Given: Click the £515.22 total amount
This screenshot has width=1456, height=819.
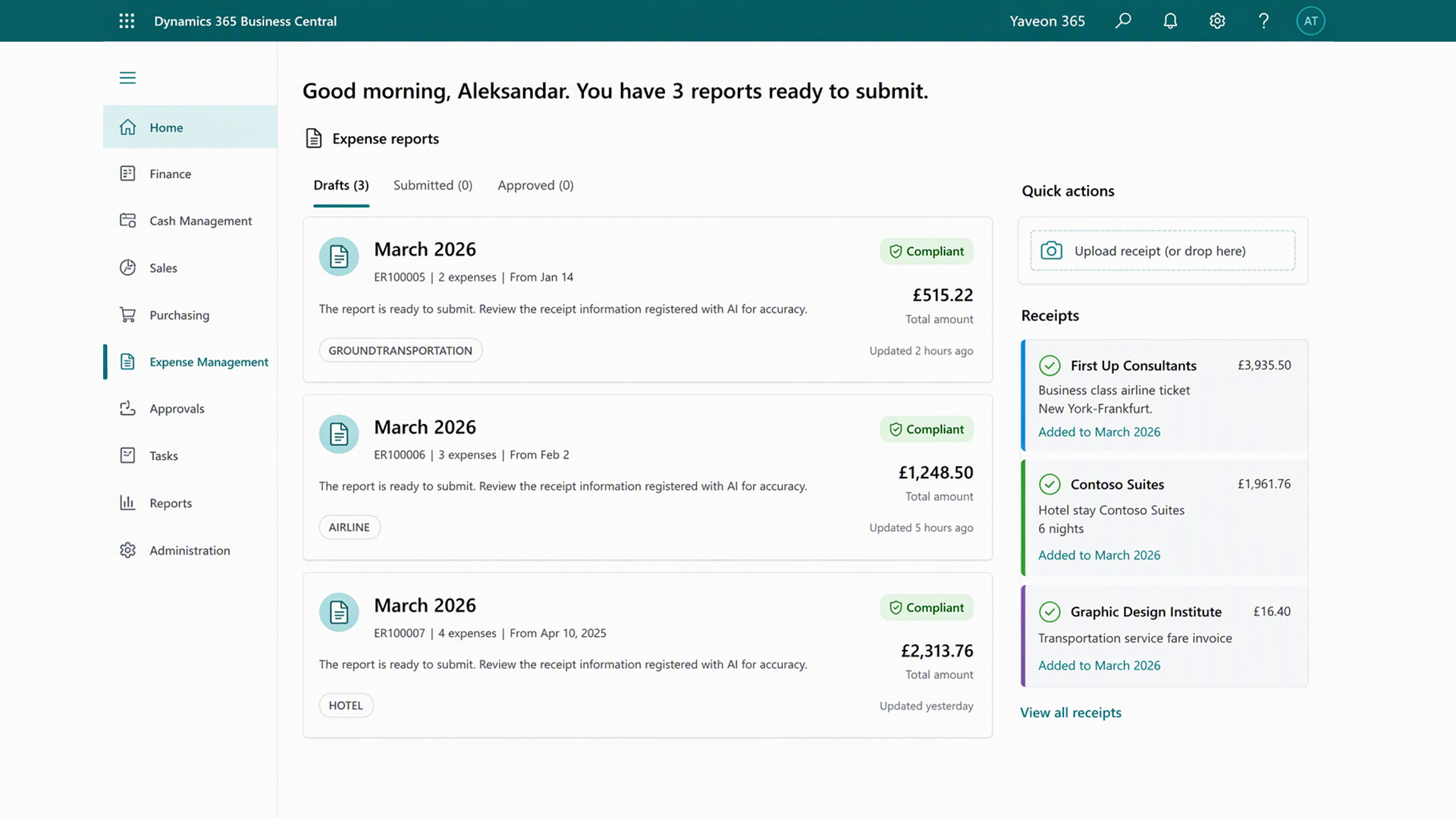Looking at the screenshot, I should click(943, 295).
